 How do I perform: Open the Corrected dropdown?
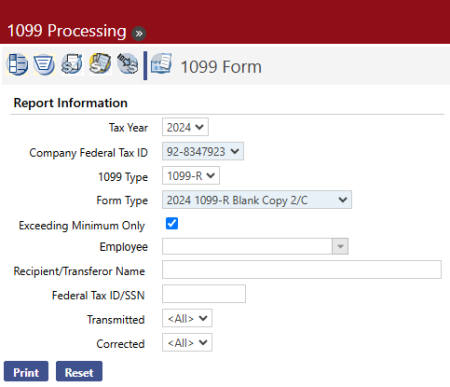tap(187, 343)
